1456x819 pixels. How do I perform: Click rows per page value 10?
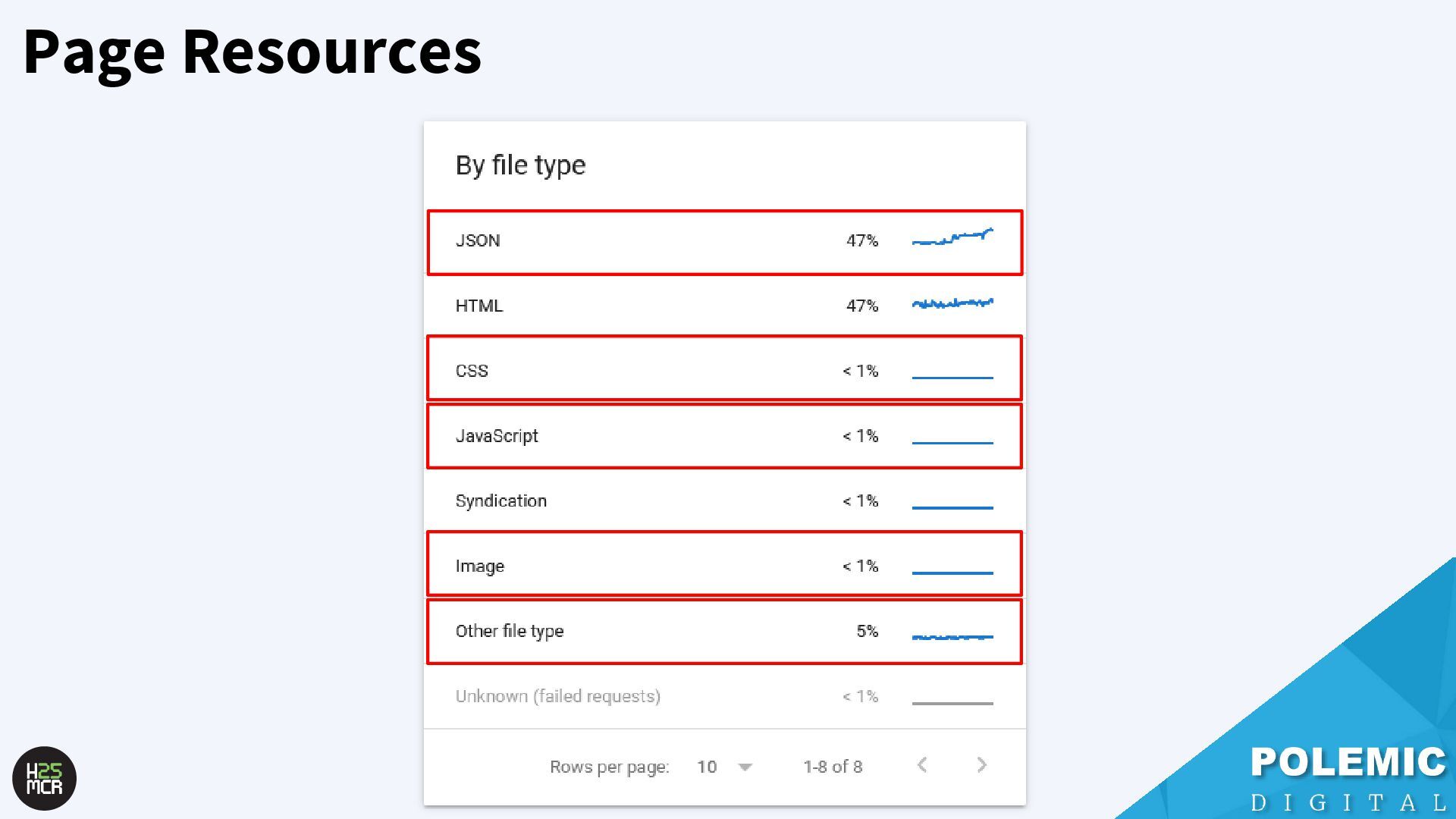(x=707, y=767)
